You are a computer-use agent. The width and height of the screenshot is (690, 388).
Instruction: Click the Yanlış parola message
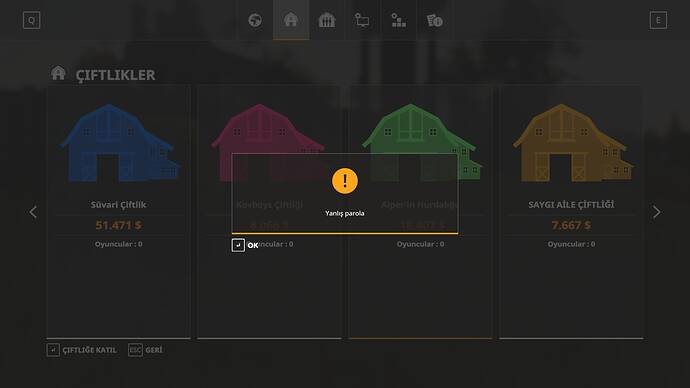(x=345, y=213)
